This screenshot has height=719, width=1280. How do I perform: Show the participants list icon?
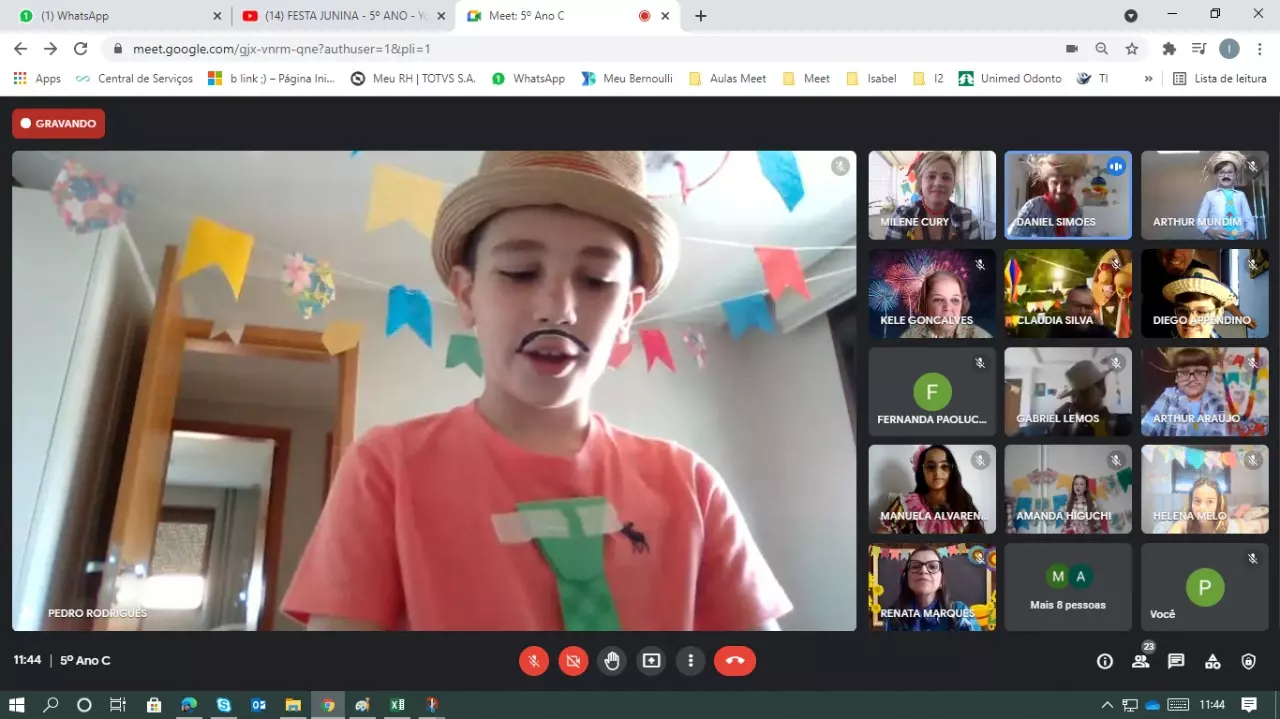click(1140, 661)
